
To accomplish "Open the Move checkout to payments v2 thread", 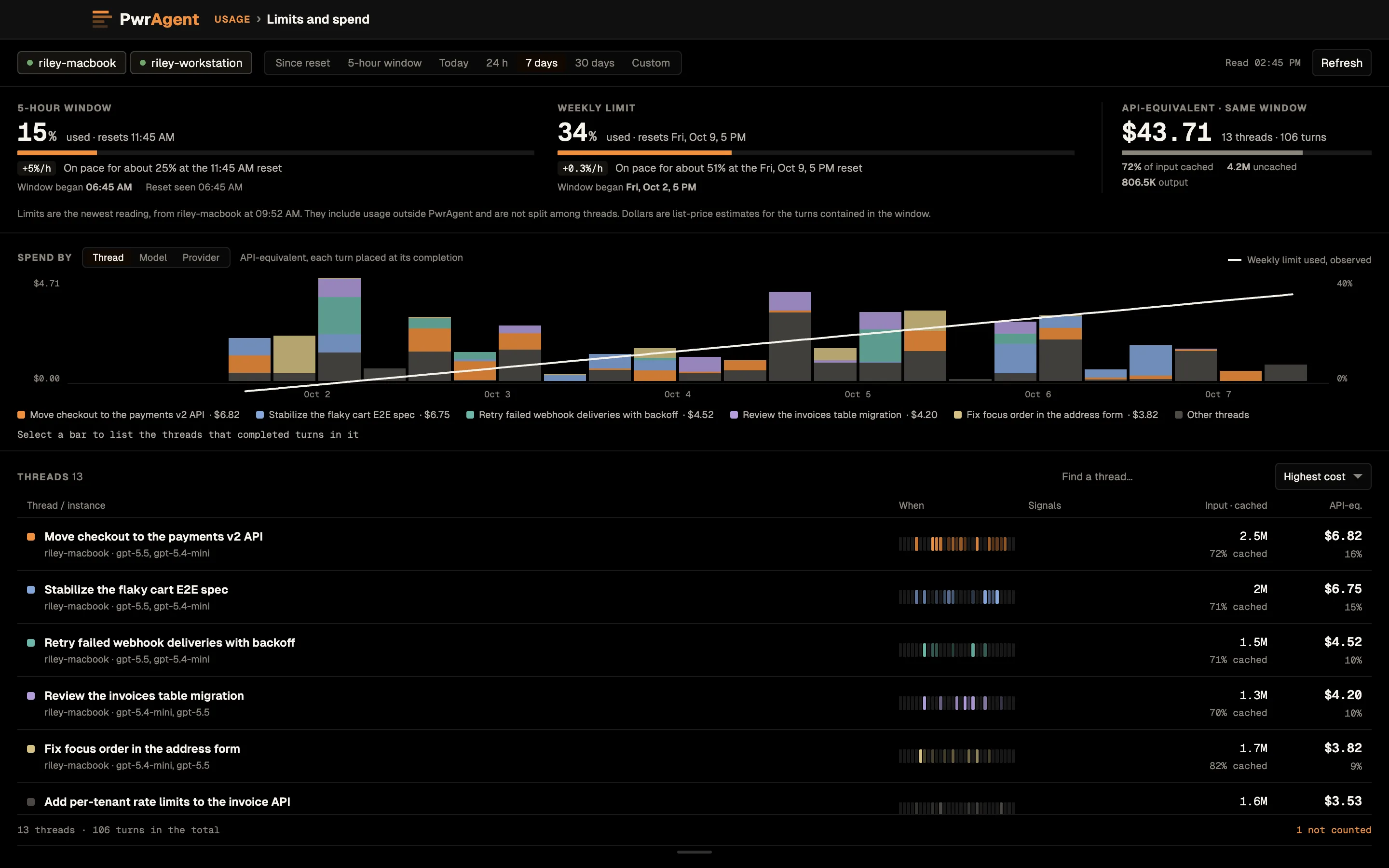I will pos(694,544).
